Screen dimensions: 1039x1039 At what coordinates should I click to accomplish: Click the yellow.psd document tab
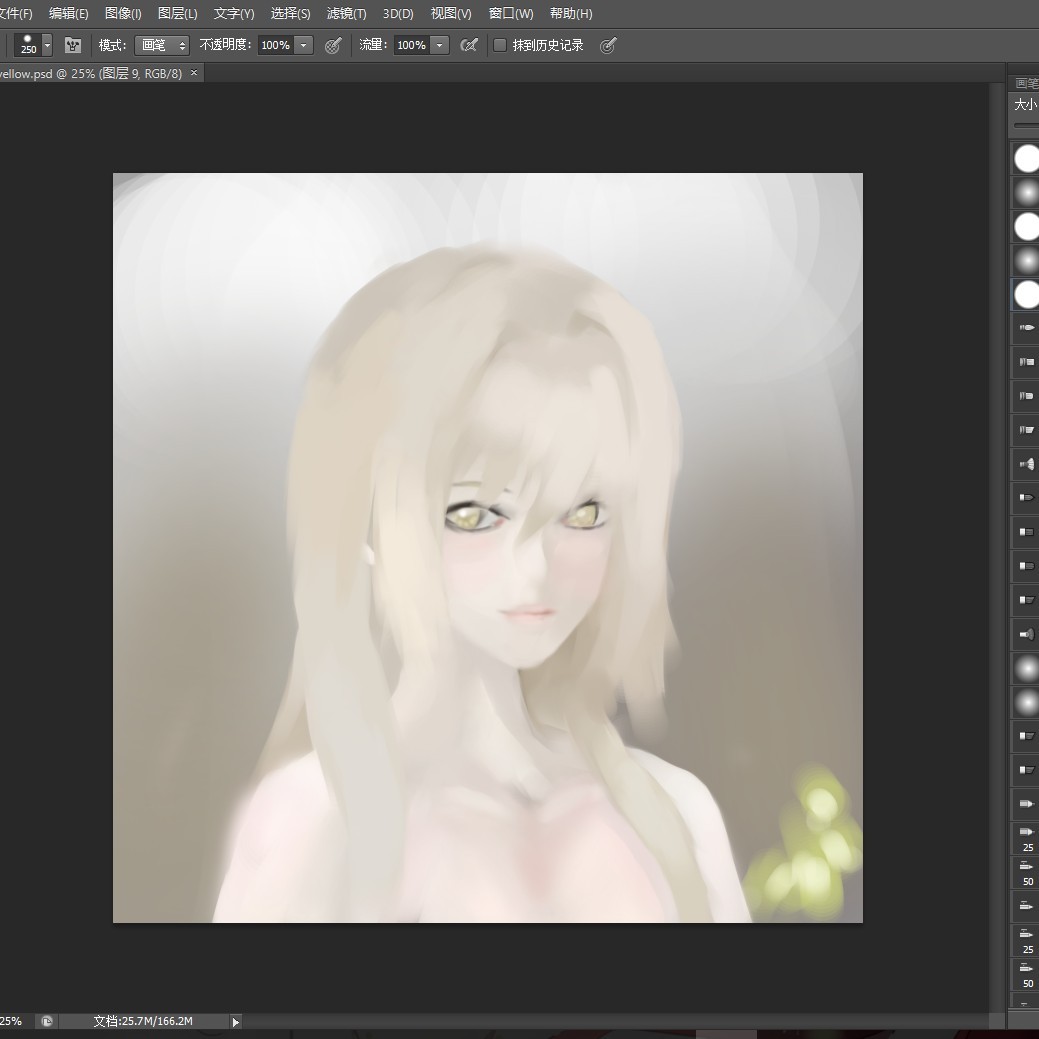pos(90,73)
